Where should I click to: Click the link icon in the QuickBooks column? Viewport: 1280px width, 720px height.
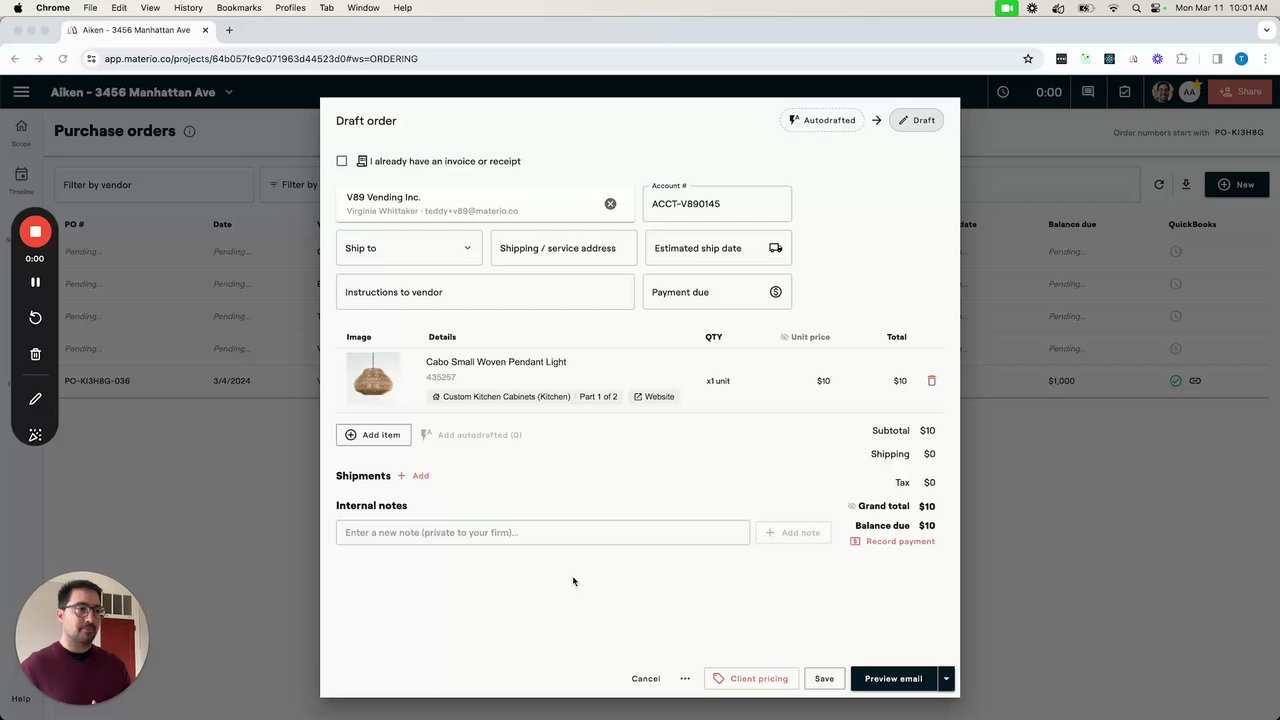[x=1195, y=381]
